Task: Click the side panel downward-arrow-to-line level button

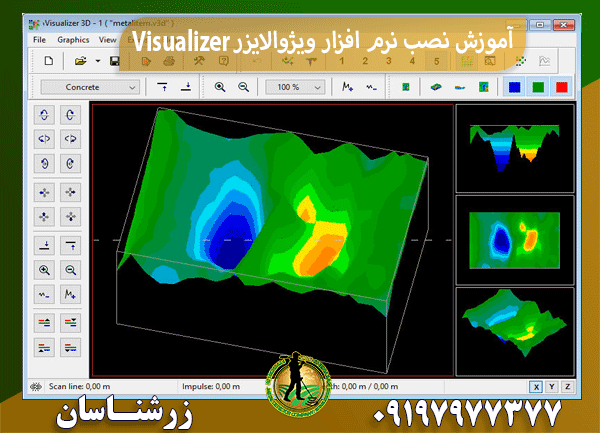Action: point(44,245)
